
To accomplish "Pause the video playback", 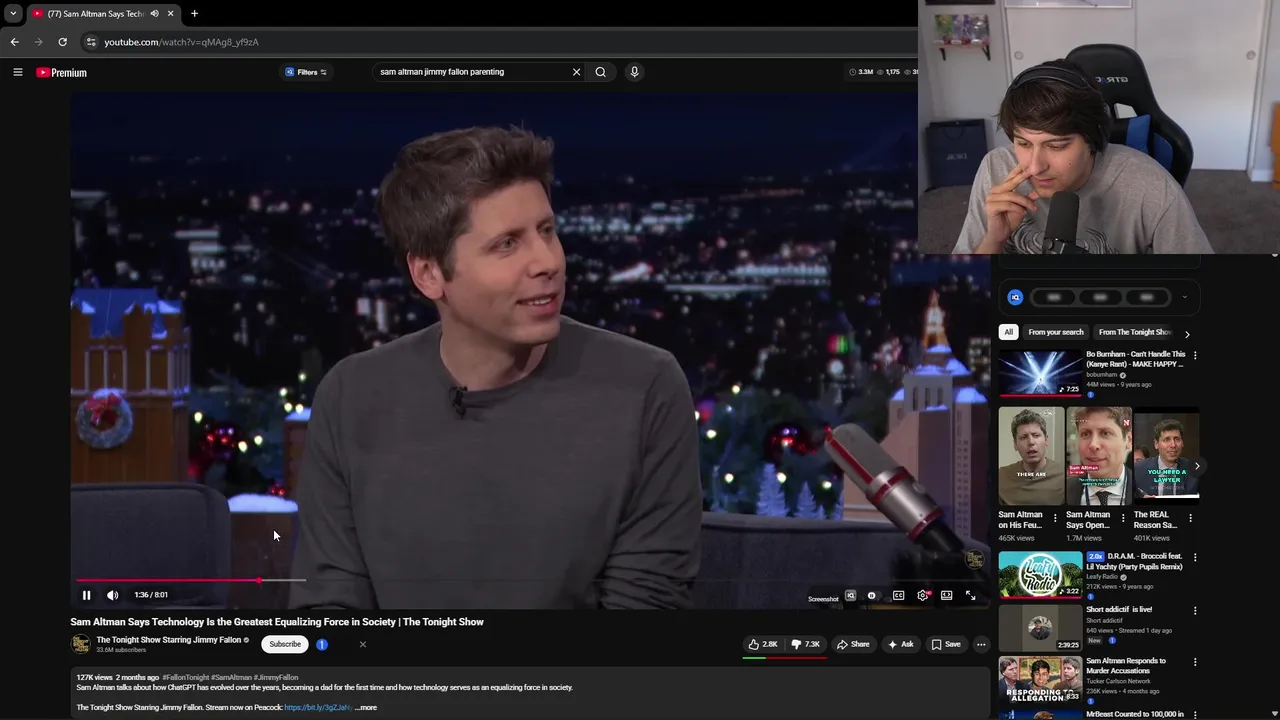I will coord(86,595).
